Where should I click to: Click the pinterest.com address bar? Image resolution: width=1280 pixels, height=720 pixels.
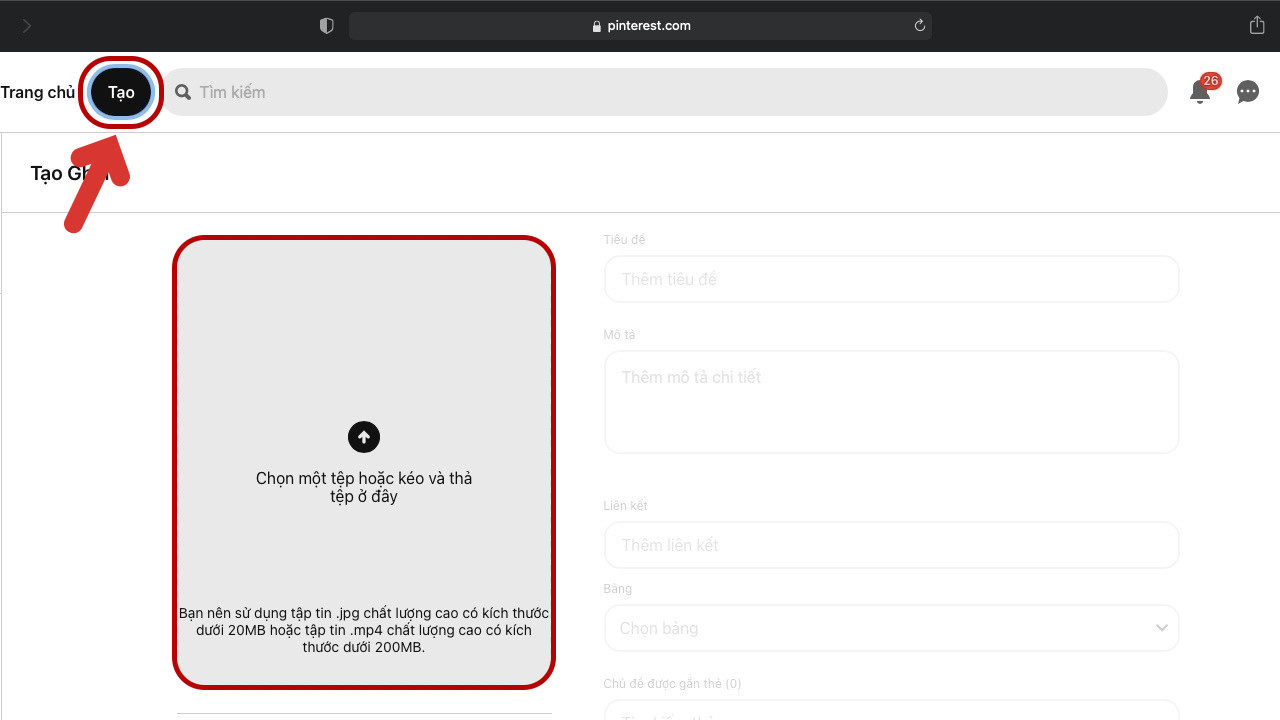click(640, 26)
